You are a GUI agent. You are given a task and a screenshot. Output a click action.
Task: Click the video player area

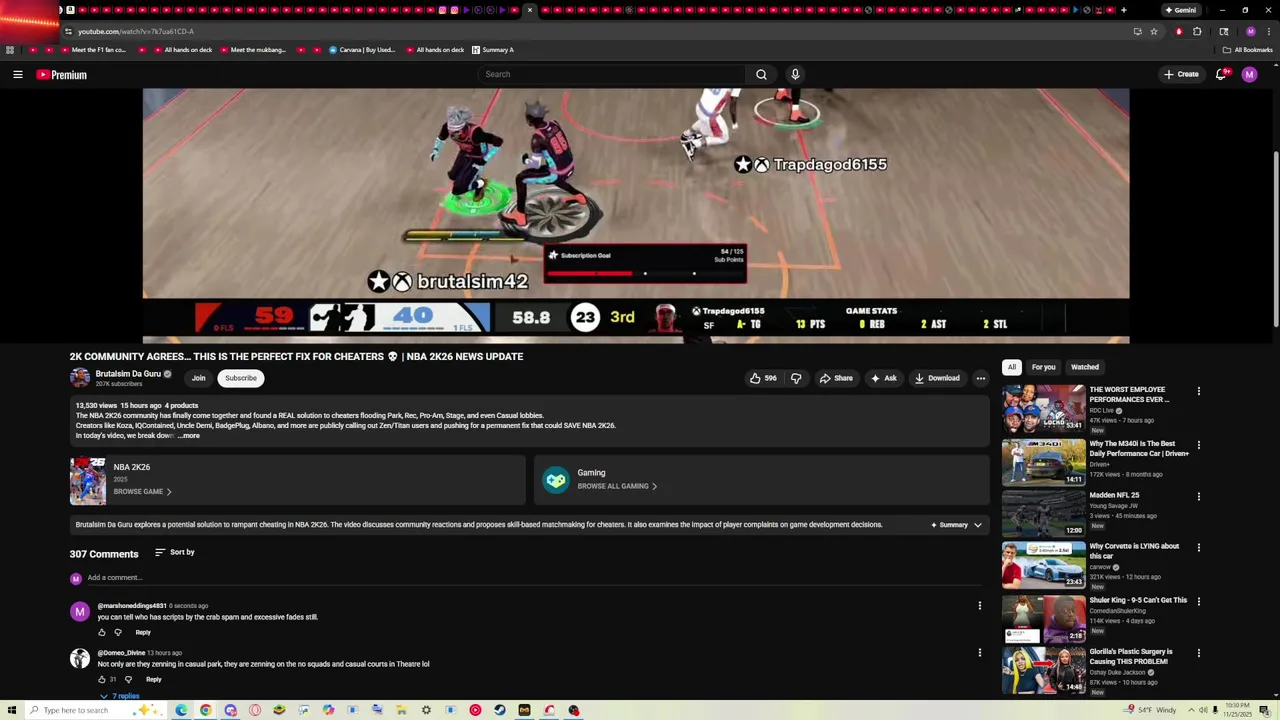click(x=636, y=215)
